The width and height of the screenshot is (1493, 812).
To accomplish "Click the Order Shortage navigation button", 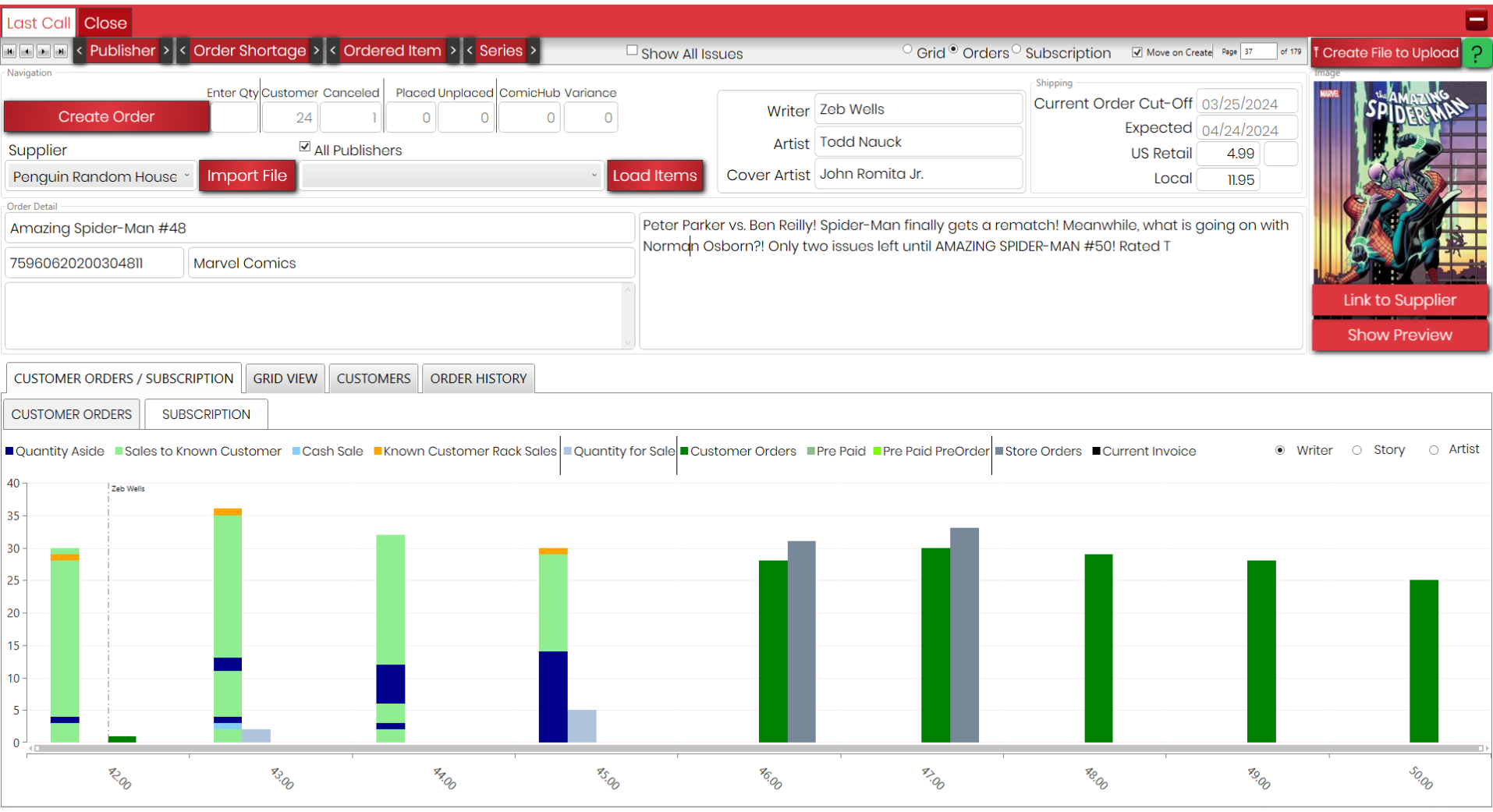I will tap(250, 51).
